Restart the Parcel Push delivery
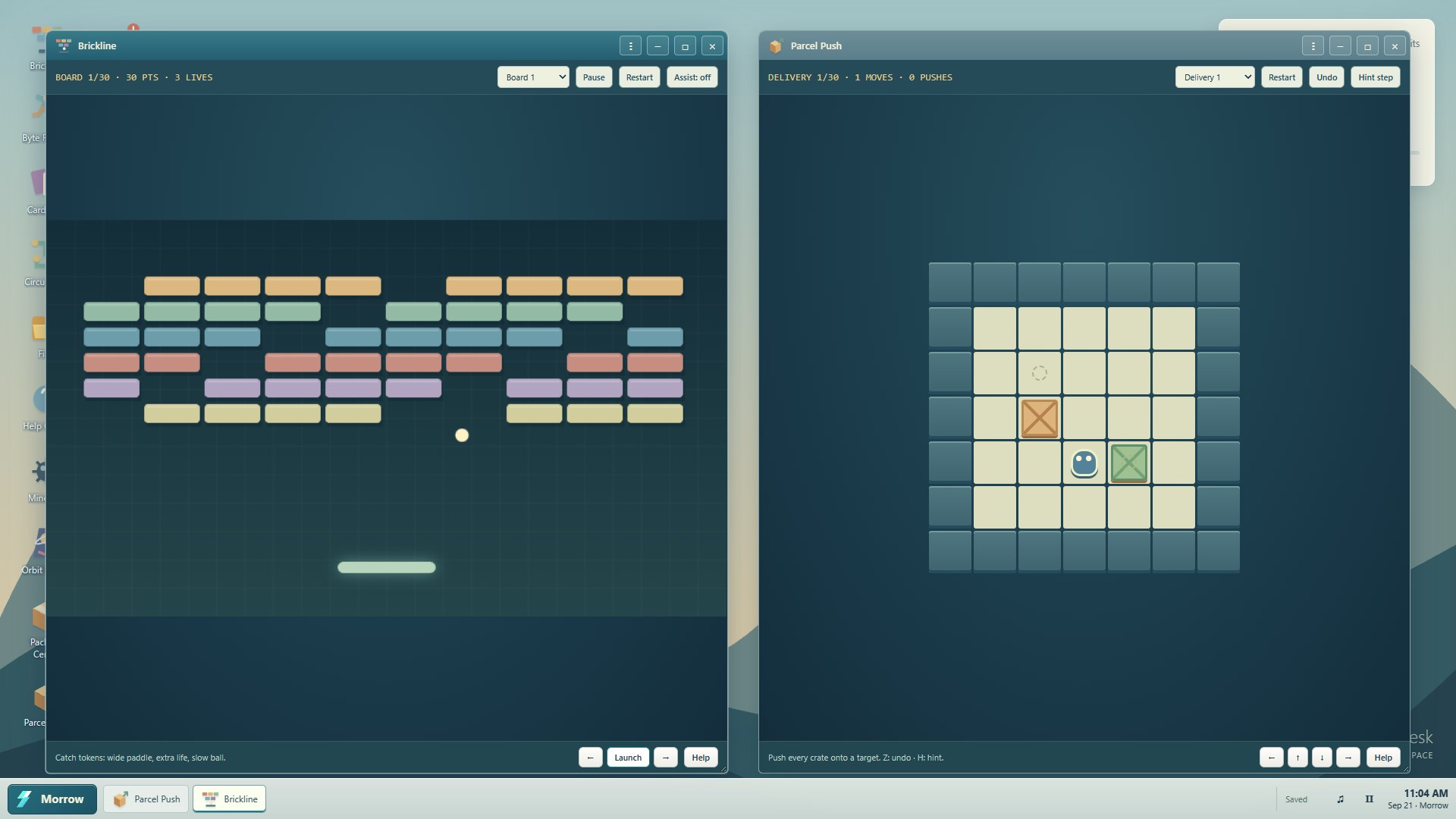 tap(1282, 77)
